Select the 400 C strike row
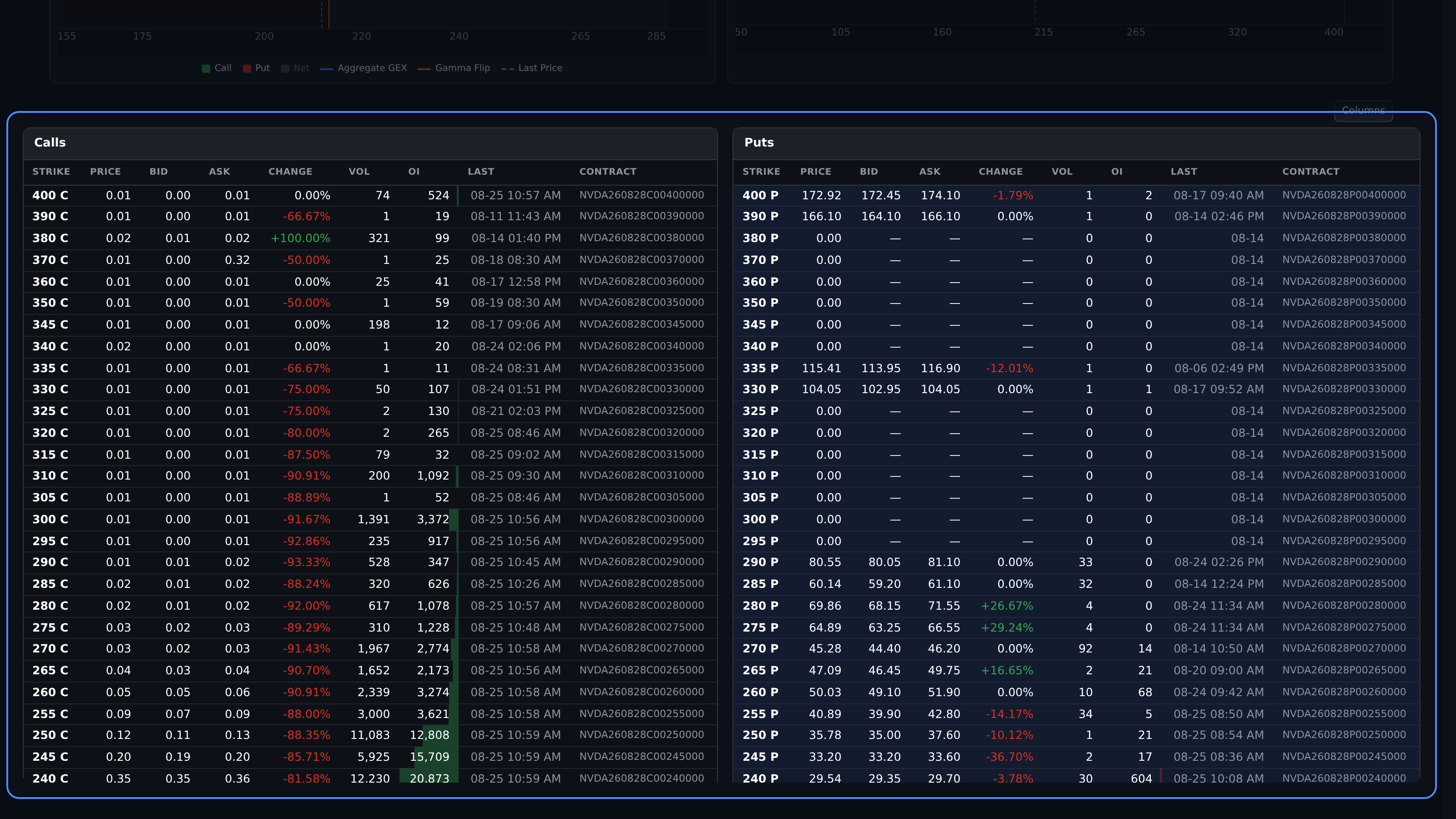Viewport: 1456px width, 819px height. point(370,195)
